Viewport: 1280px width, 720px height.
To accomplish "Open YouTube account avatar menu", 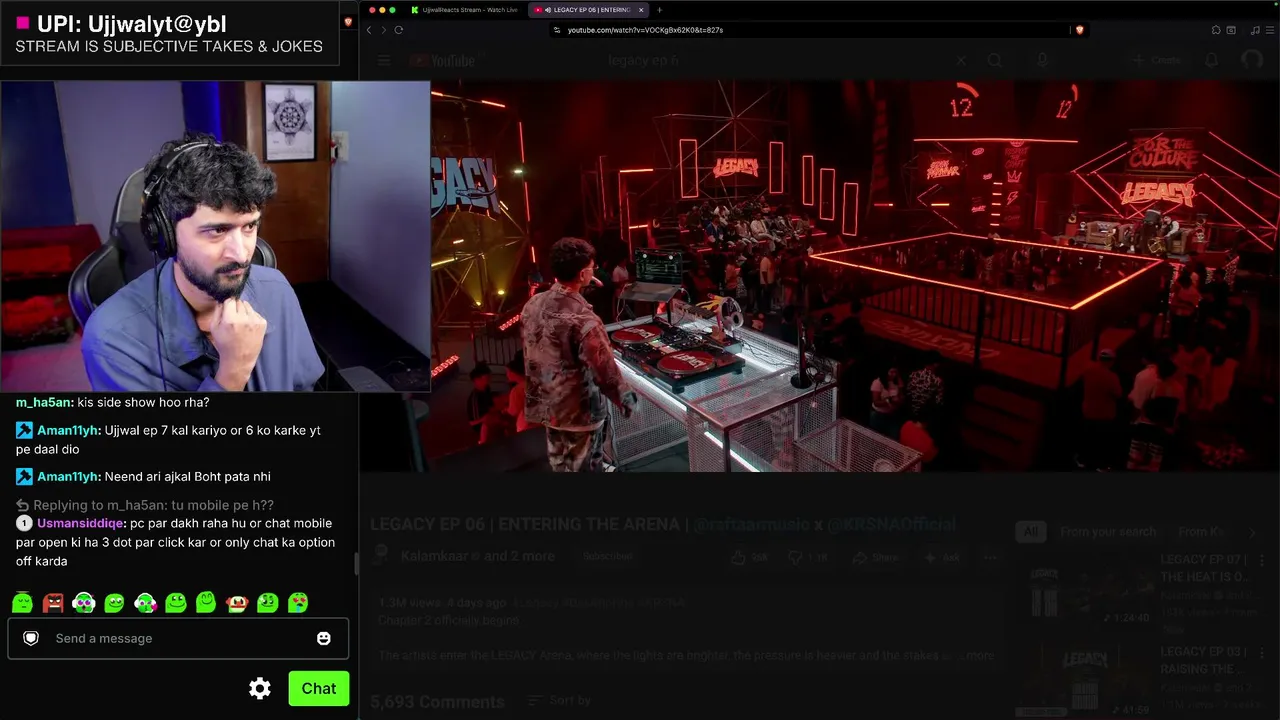I will [1252, 60].
